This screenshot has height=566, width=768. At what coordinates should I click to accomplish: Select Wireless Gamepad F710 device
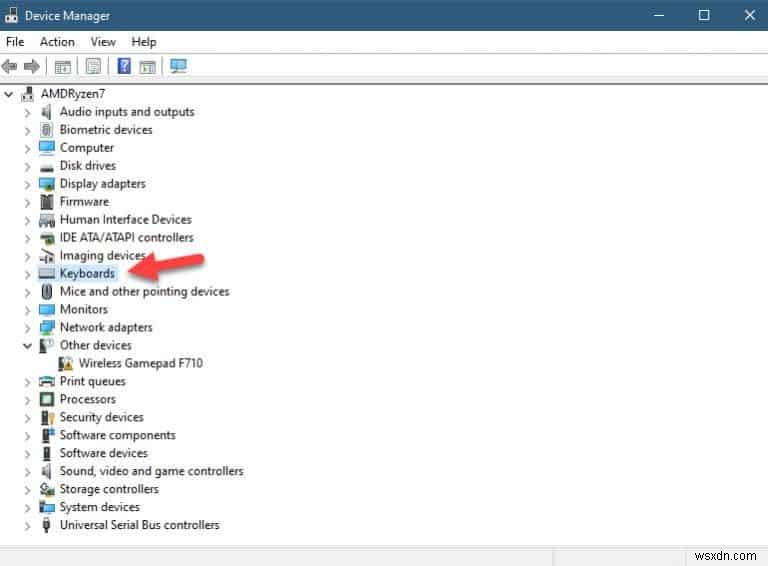coord(141,363)
